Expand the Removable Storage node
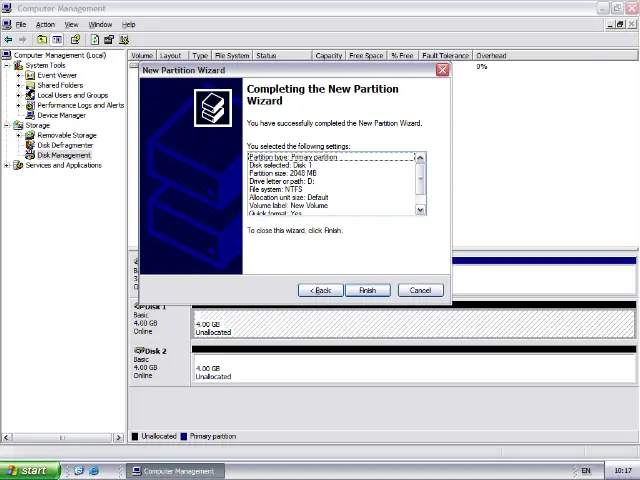 [18, 136]
